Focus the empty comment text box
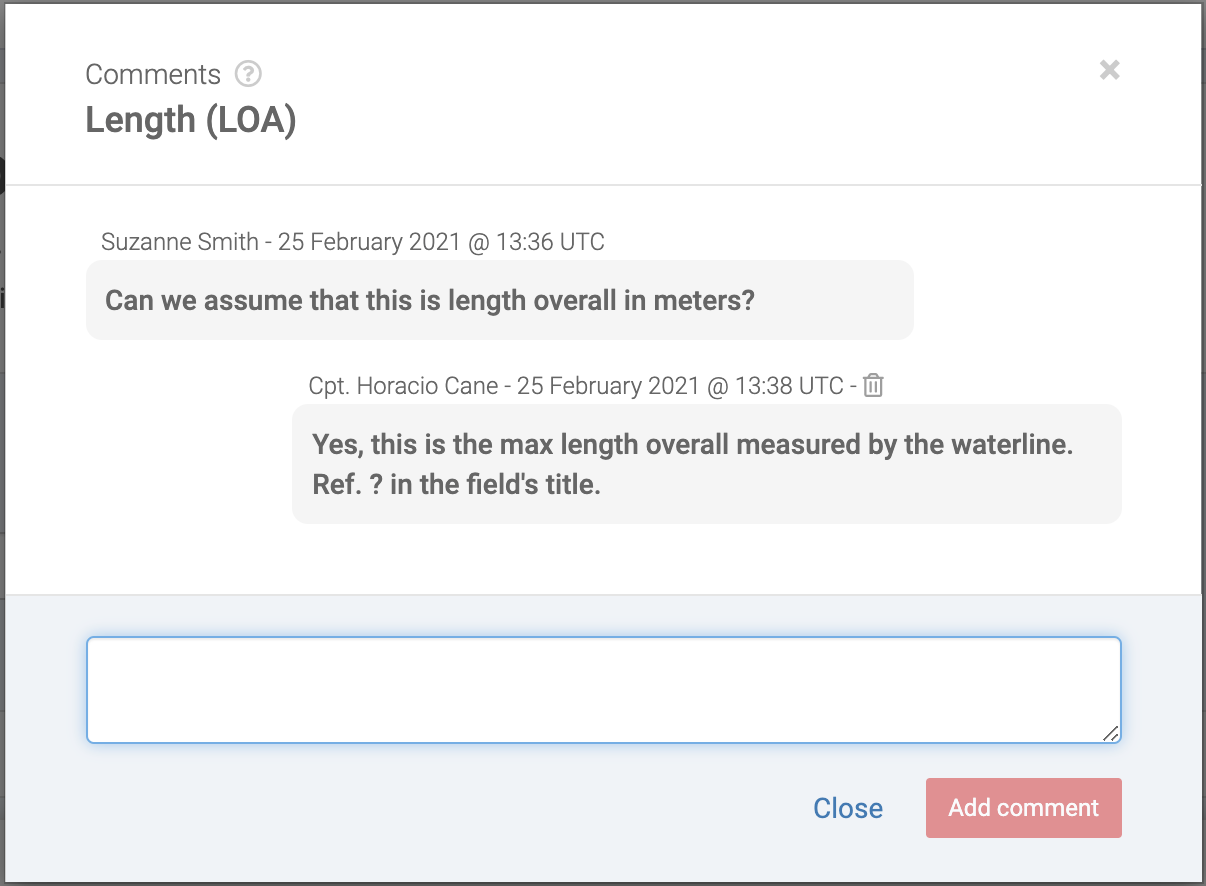Image resolution: width=1206 pixels, height=886 pixels. [x=603, y=690]
